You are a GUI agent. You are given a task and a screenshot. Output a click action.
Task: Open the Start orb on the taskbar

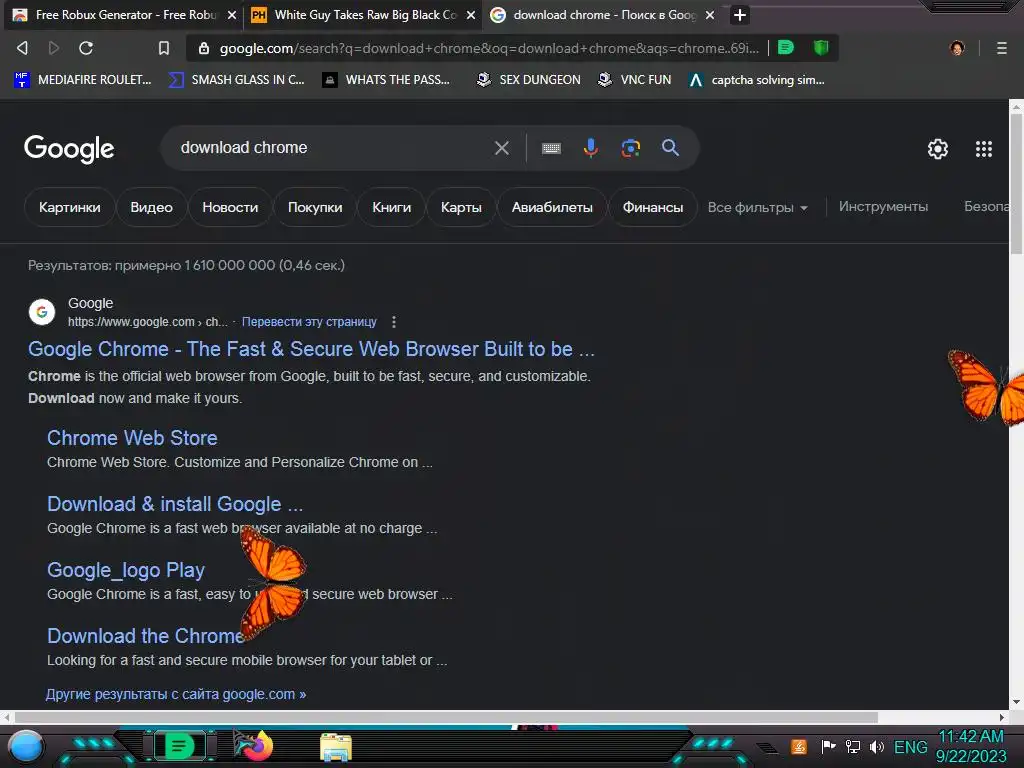[26, 746]
